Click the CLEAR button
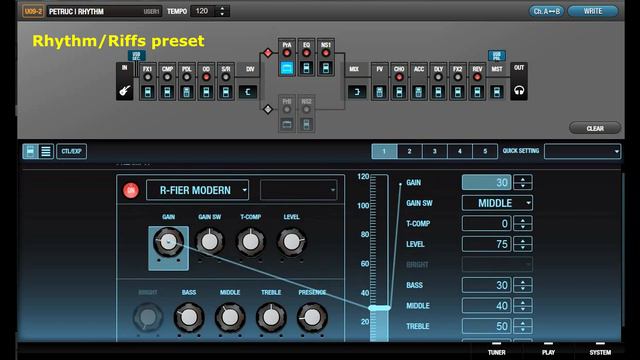The width and height of the screenshot is (640, 360). [595, 128]
